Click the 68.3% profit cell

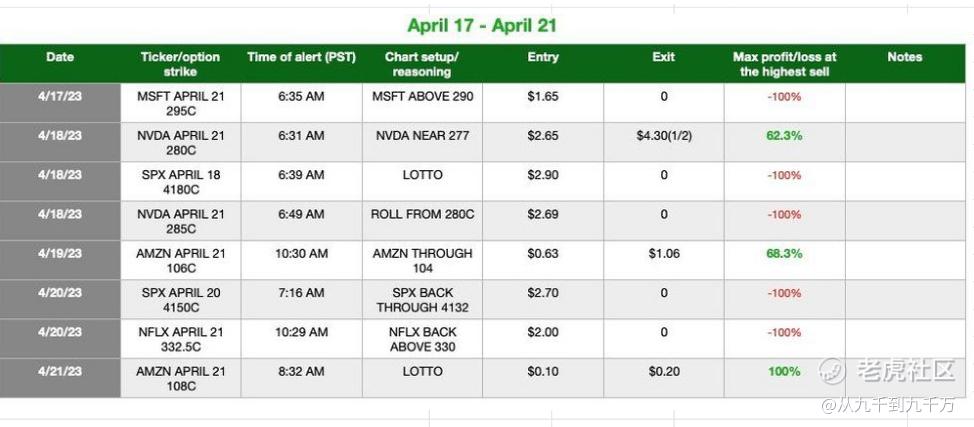point(784,254)
